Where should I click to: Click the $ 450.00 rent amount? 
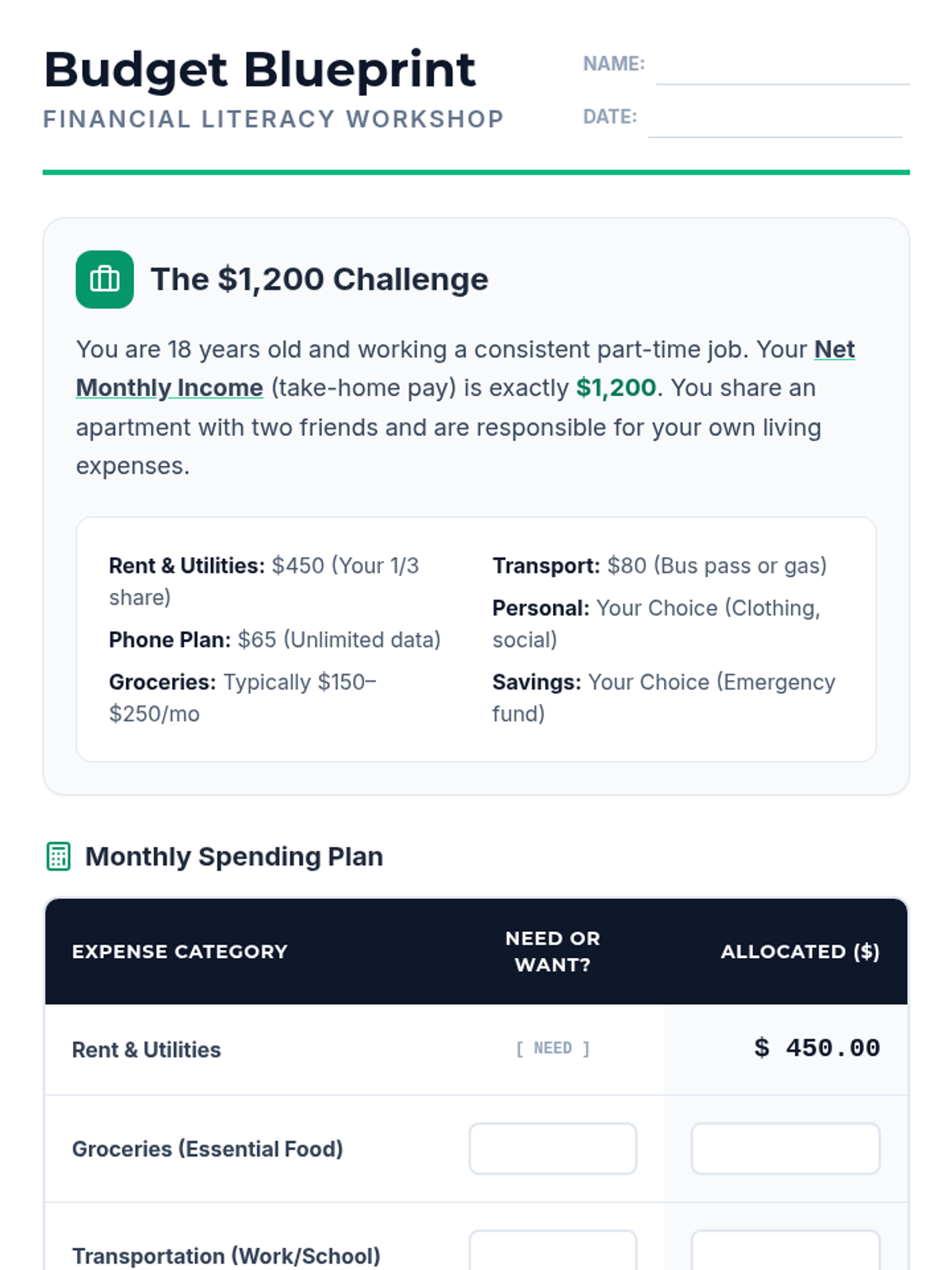[816, 1049]
